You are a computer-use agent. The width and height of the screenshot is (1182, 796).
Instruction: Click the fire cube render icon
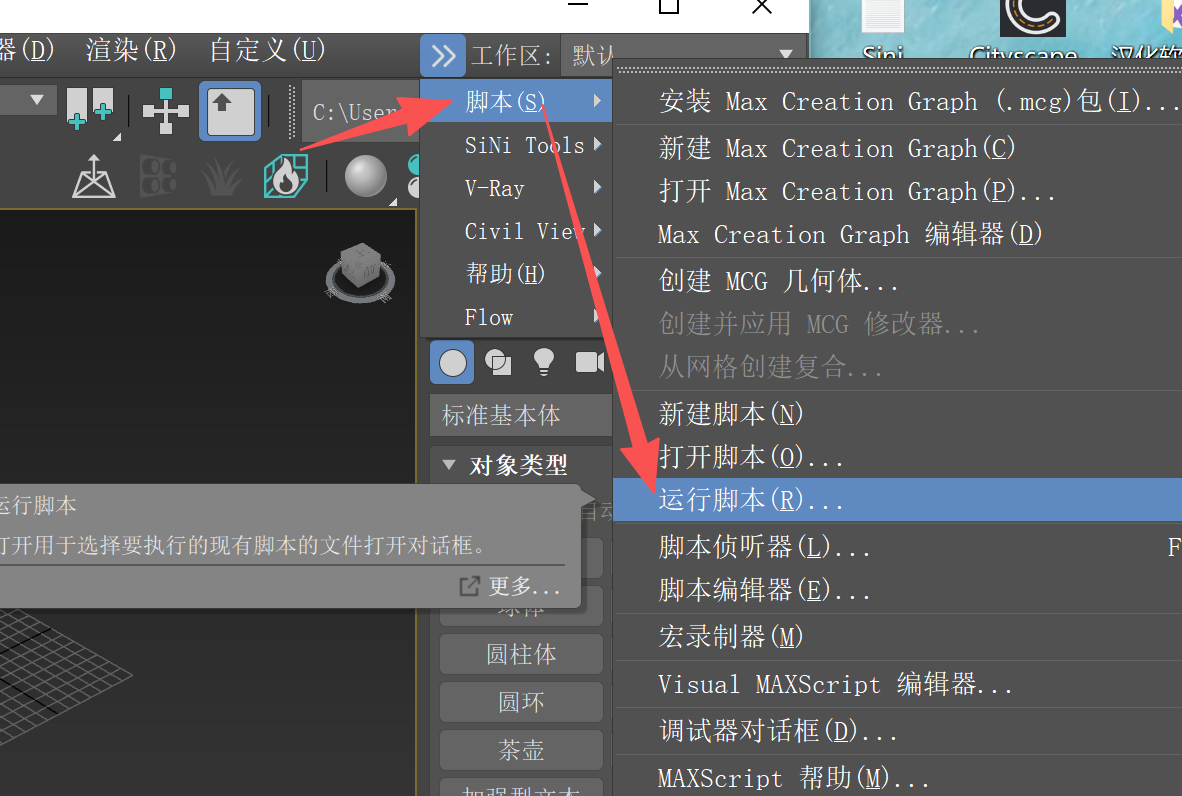pos(285,176)
